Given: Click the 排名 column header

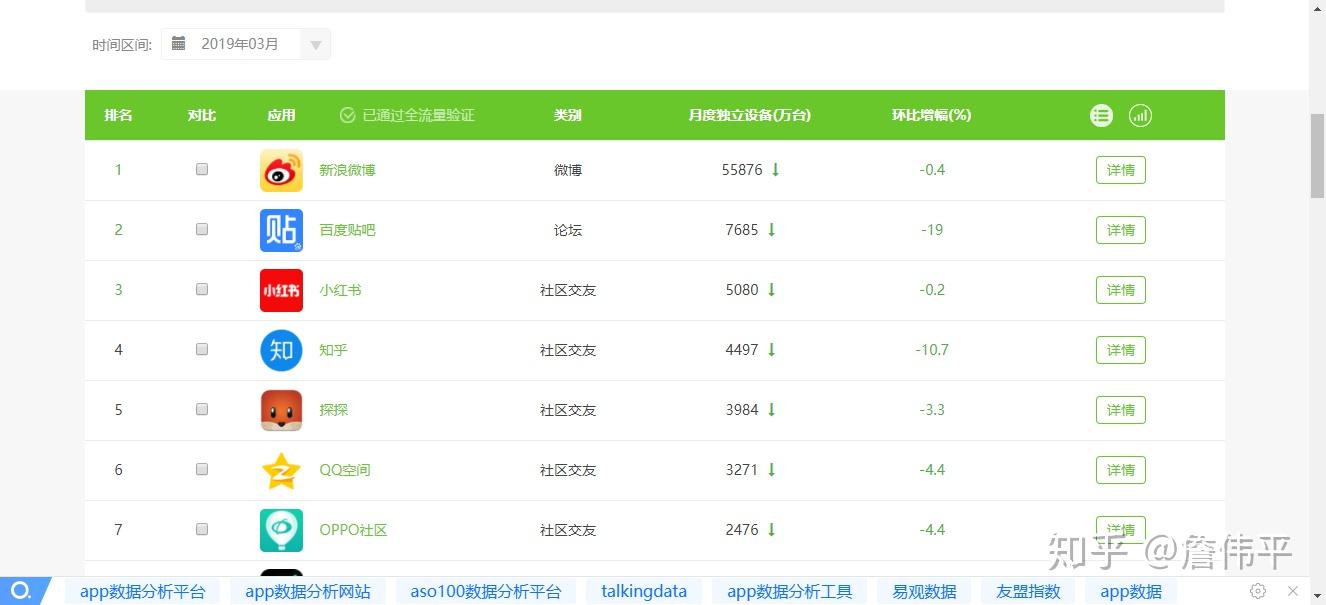Looking at the screenshot, I should pyautogui.click(x=118, y=115).
